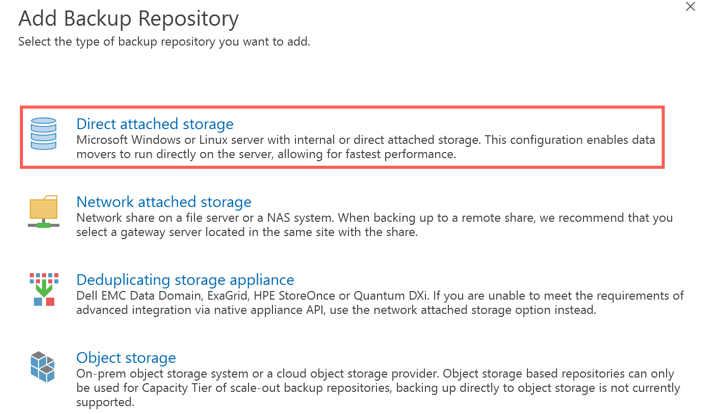Pick the "Object storage" title link

126,357
